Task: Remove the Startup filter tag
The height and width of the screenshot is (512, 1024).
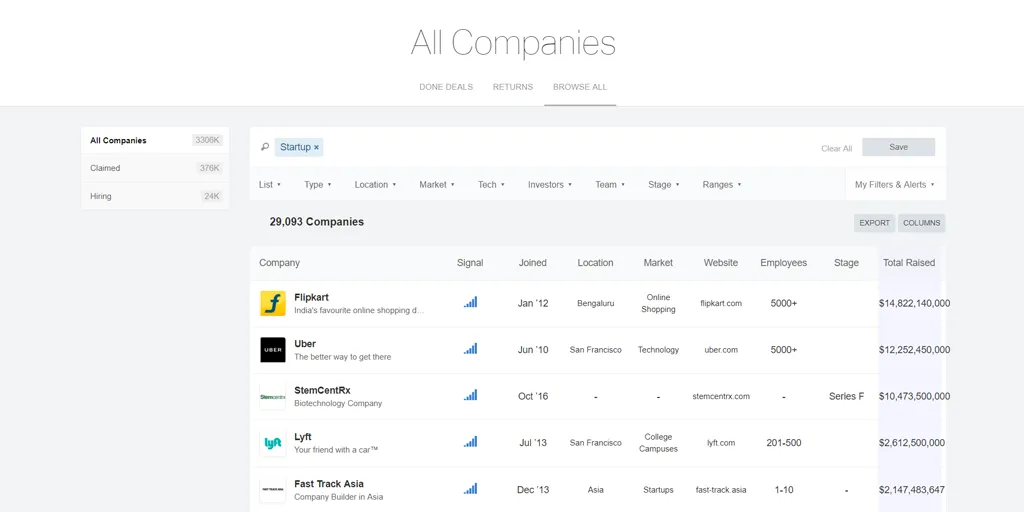Action: tap(316, 148)
